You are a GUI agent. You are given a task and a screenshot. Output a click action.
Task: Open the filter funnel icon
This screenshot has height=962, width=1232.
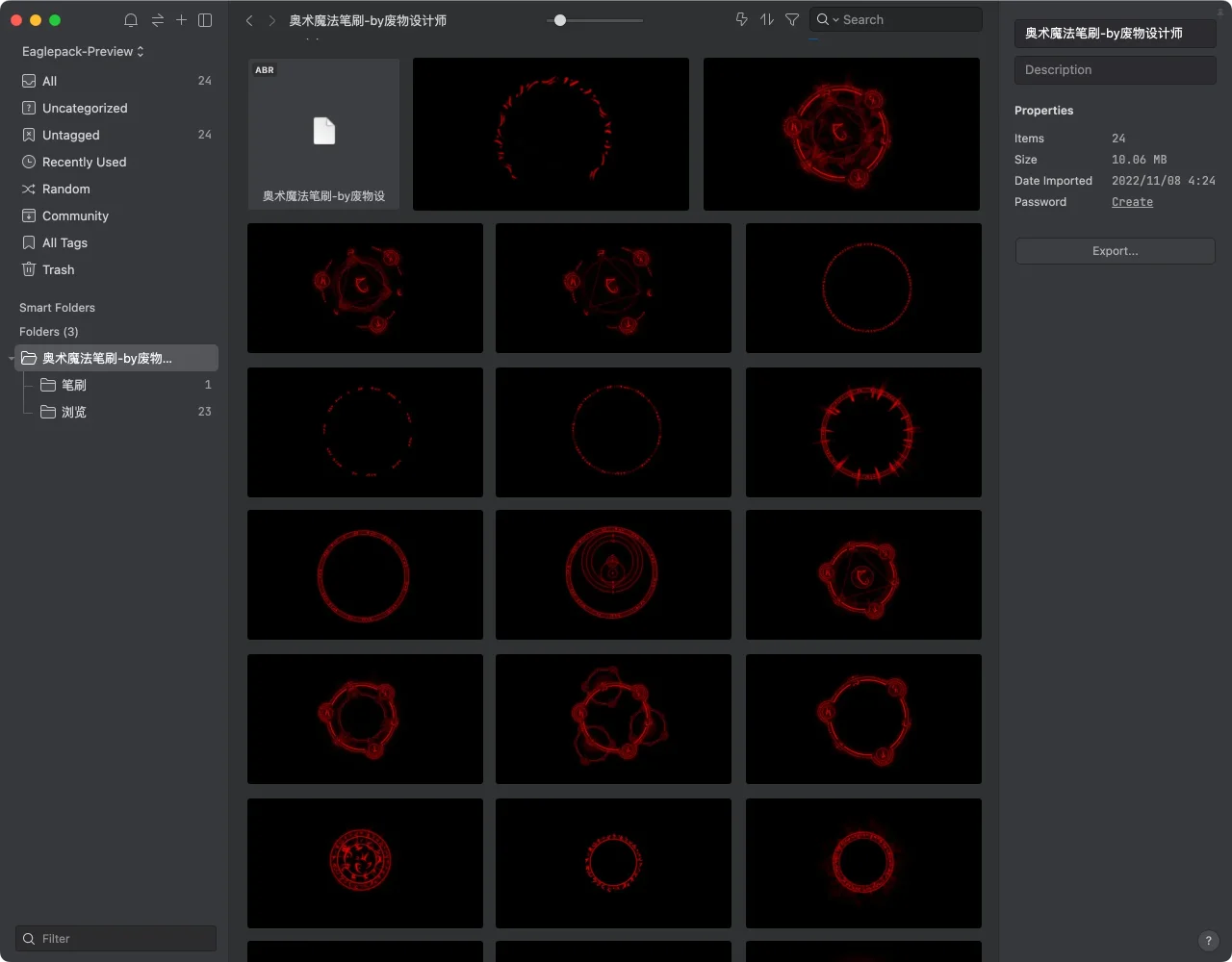[x=792, y=19]
